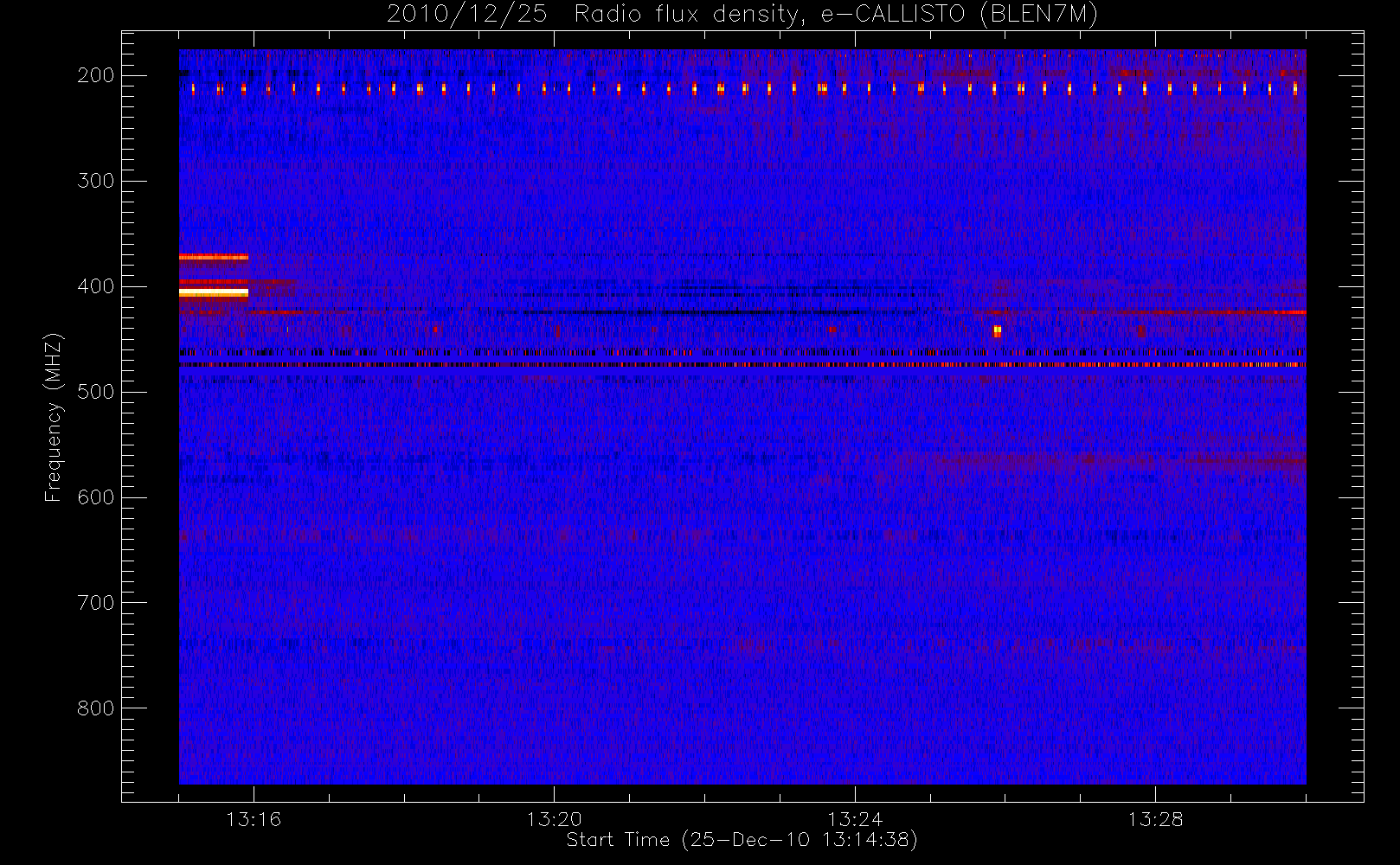
Task: Click the bright white-yellow band near 405 MHz
Action: (x=214, y=293)
